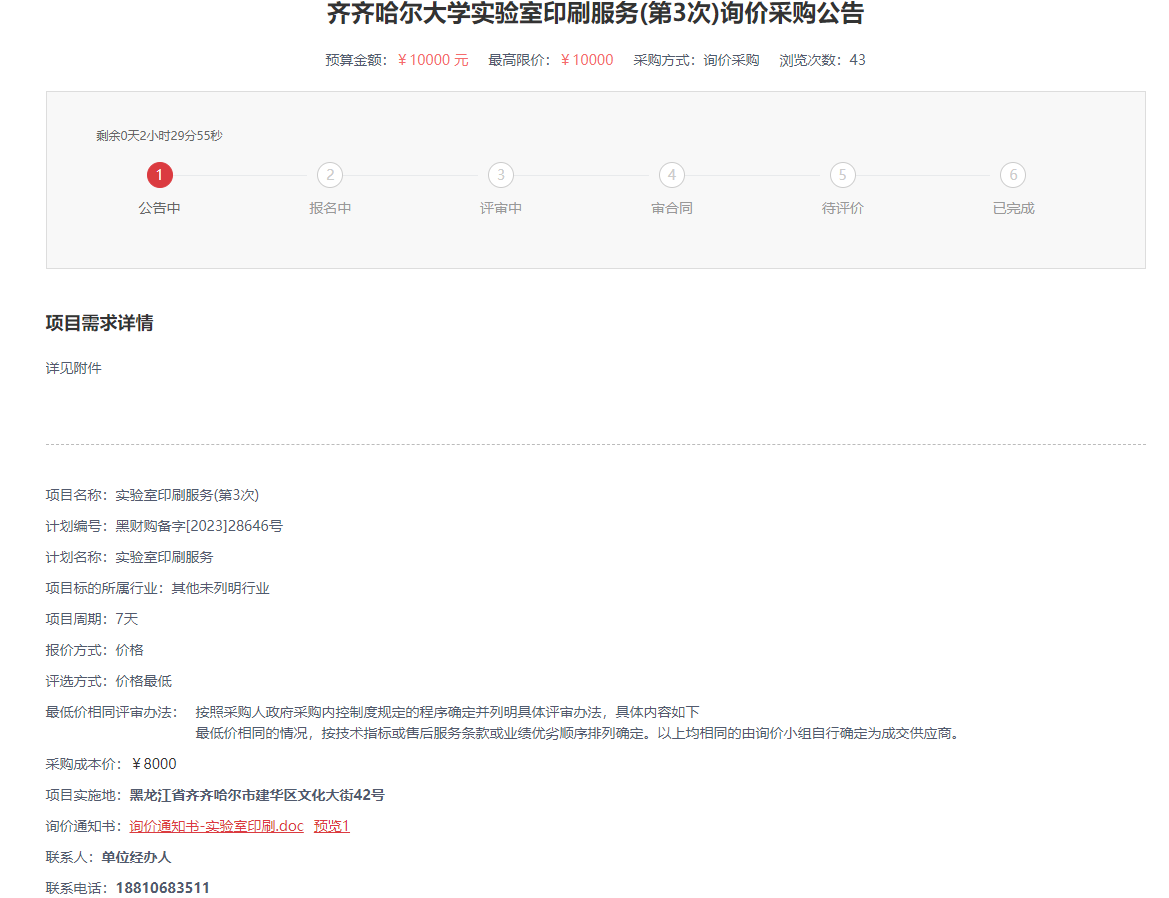The image size is (1169, 898).
Task: Click the red step 1 circle
Action: [160, 175]
